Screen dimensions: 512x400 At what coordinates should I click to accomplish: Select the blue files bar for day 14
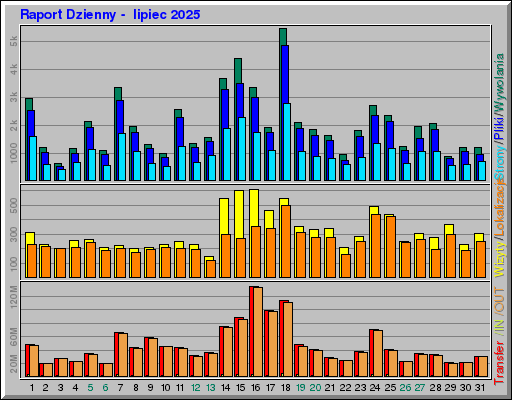click(x=225, y=108)
